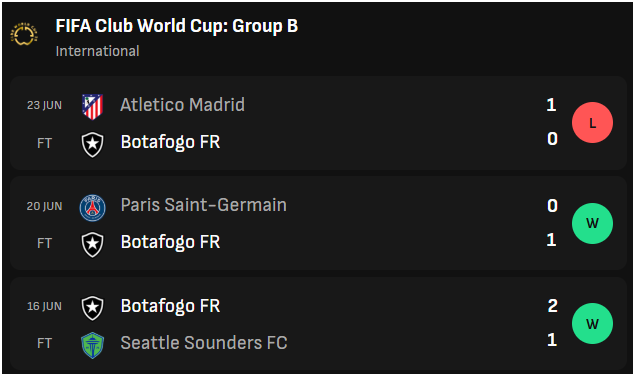The height and width of the screenshot is (376, 635).
Task: Click the International subtitle
Action: click(x=97, y=51)
